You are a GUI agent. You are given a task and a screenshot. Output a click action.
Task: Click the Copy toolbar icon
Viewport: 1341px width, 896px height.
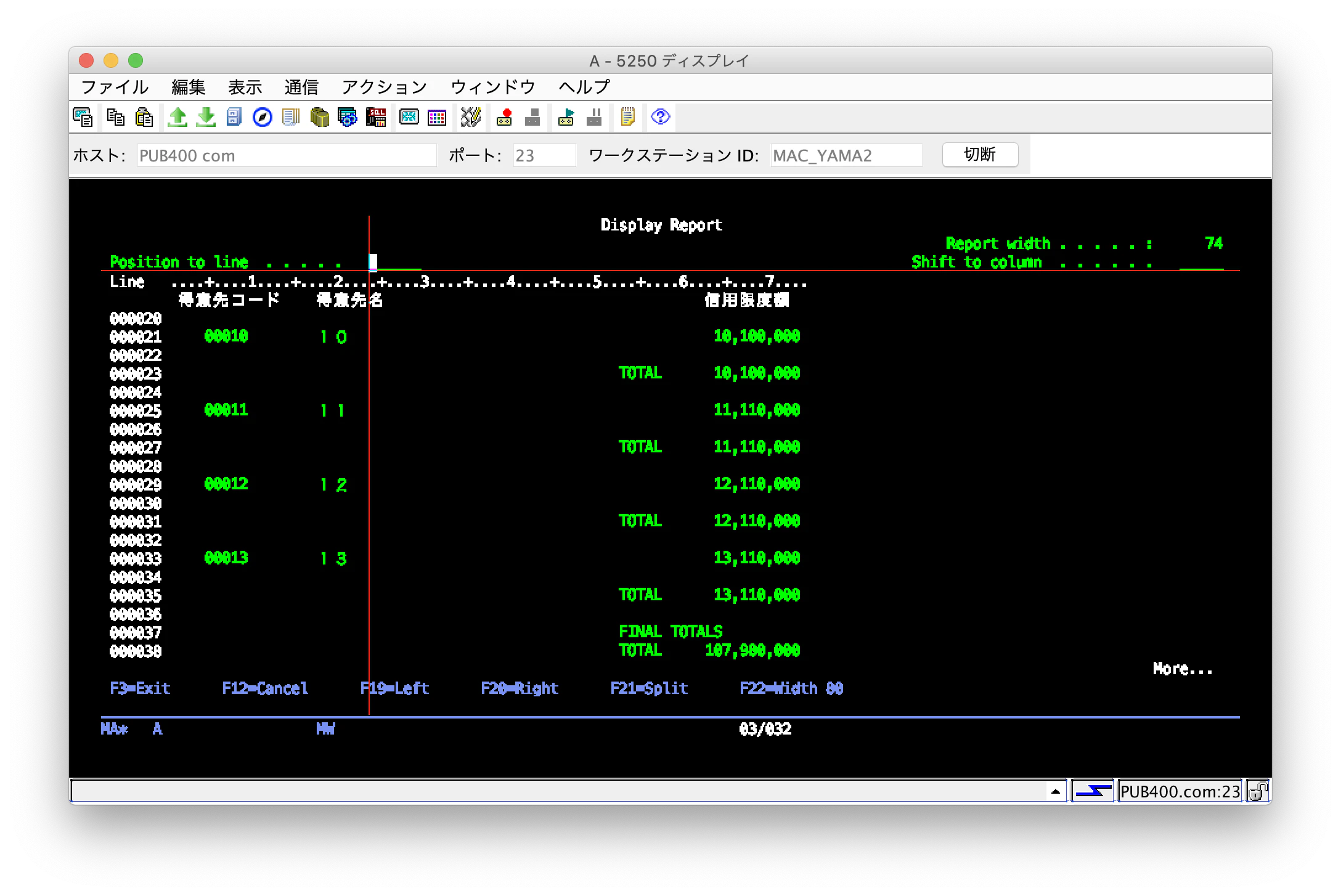[x=115, y=117]
